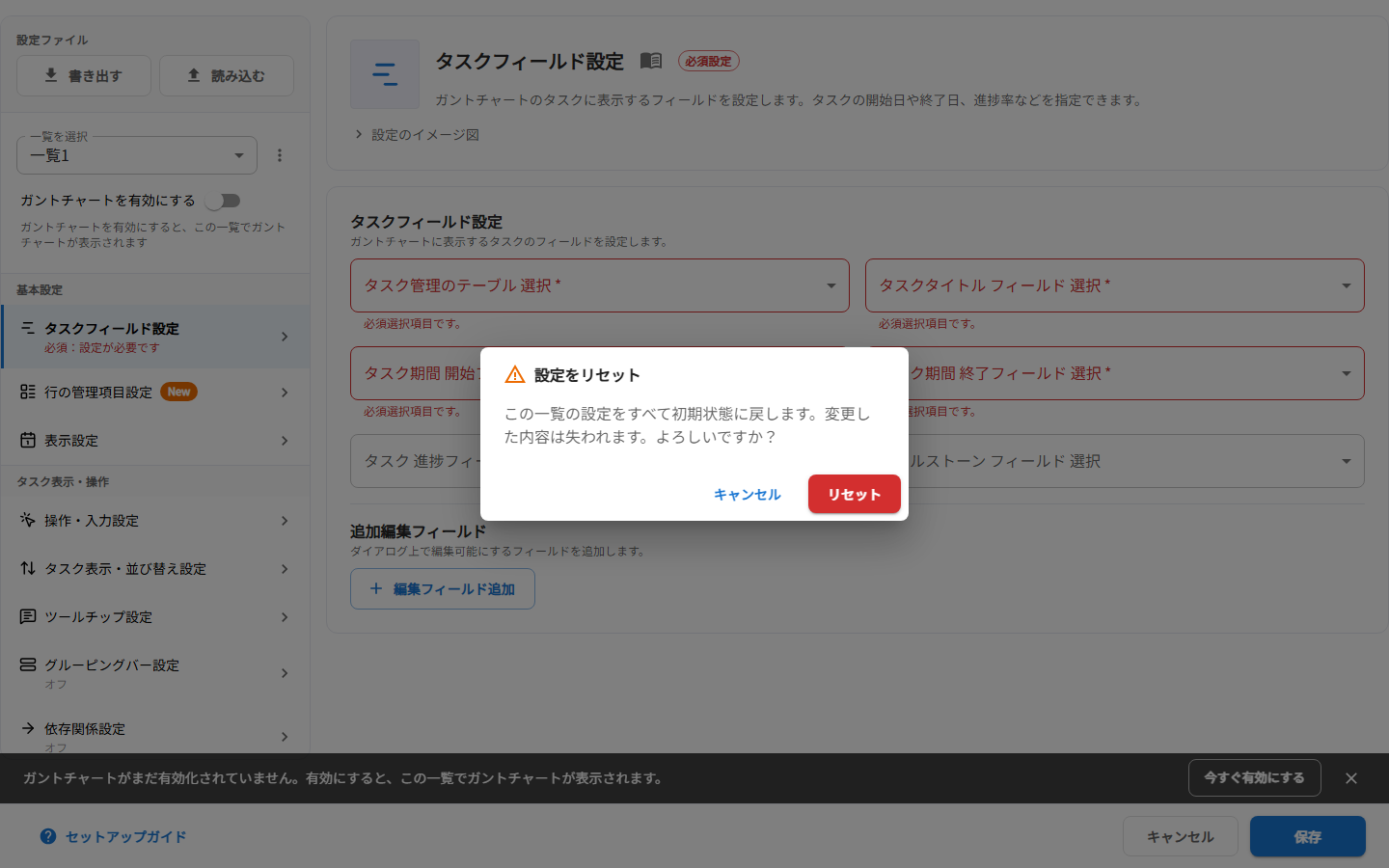Click 今すぐ有効にする in banner

[1254, 777]
